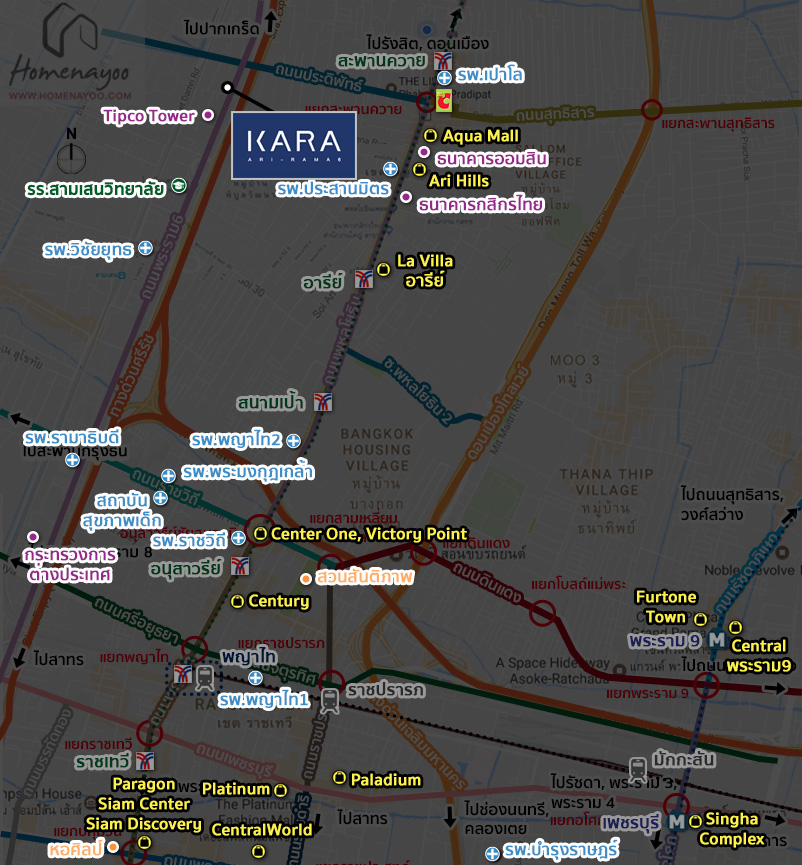Click the MRT M icon at เพชรบุรี
The image size is (802, 865).
pyautogui.click(x=677, y=821)
